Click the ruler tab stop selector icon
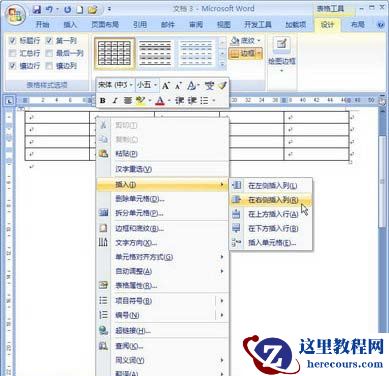389x376 pixels. 9,100
